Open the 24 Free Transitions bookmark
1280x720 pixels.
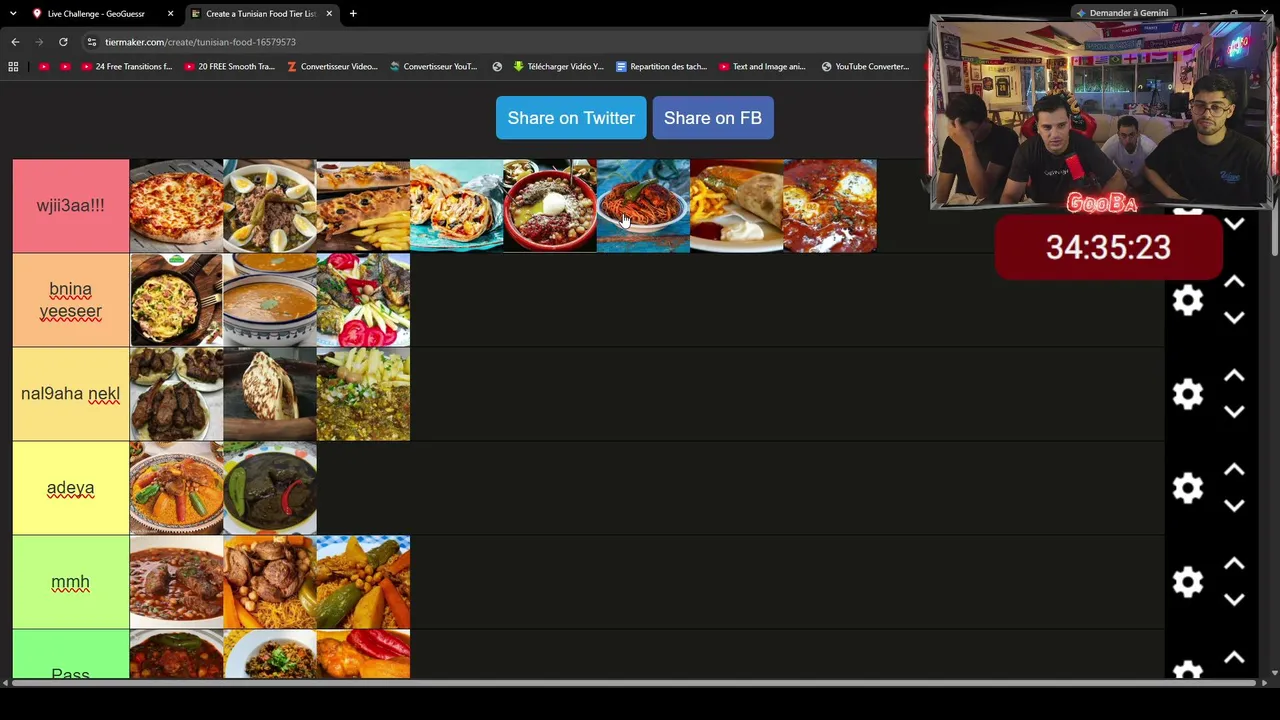point(126,67)
